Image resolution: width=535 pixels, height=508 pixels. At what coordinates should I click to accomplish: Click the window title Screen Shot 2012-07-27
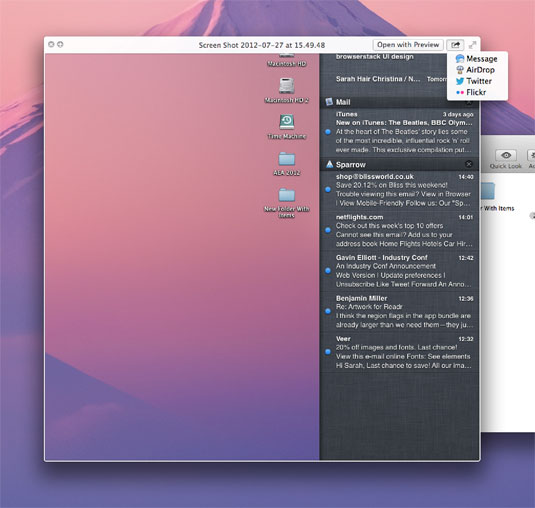tap(262, 45)
